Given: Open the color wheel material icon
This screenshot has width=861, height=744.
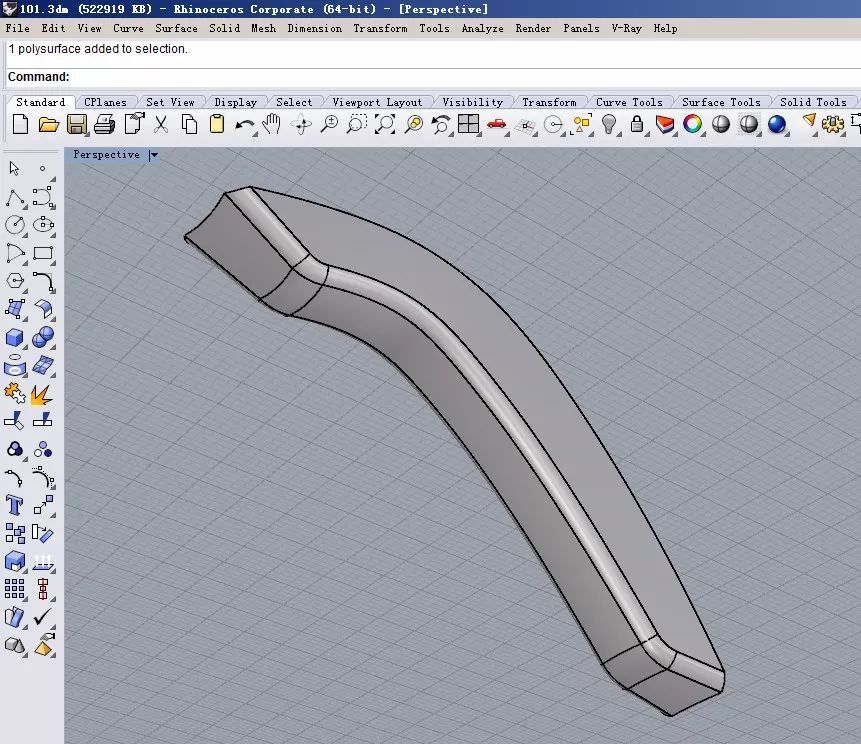Looking at the screenshot, I should [x=692, y=125].
